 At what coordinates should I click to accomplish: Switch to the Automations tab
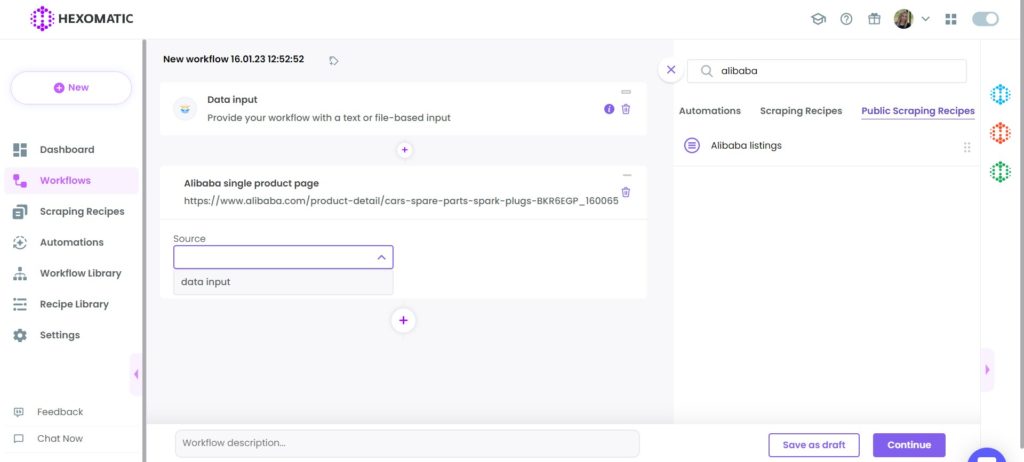710,111
